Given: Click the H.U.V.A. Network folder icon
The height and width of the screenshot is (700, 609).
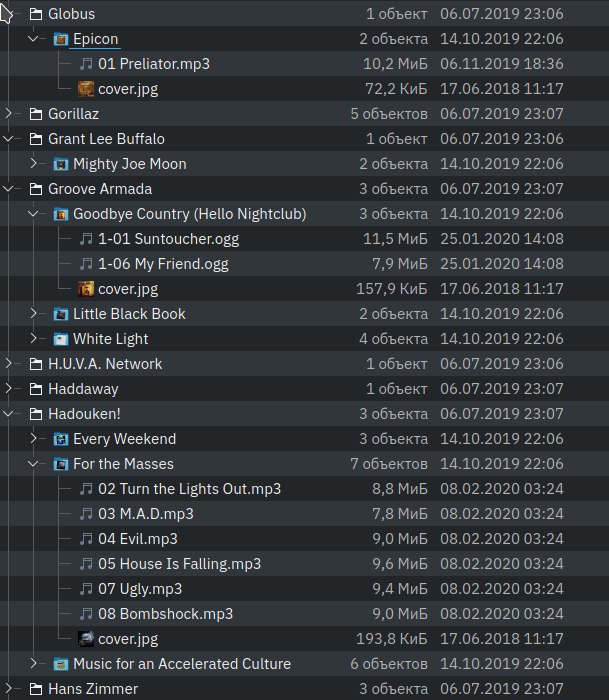Looking at the screenshot, I should click(36, 364).
